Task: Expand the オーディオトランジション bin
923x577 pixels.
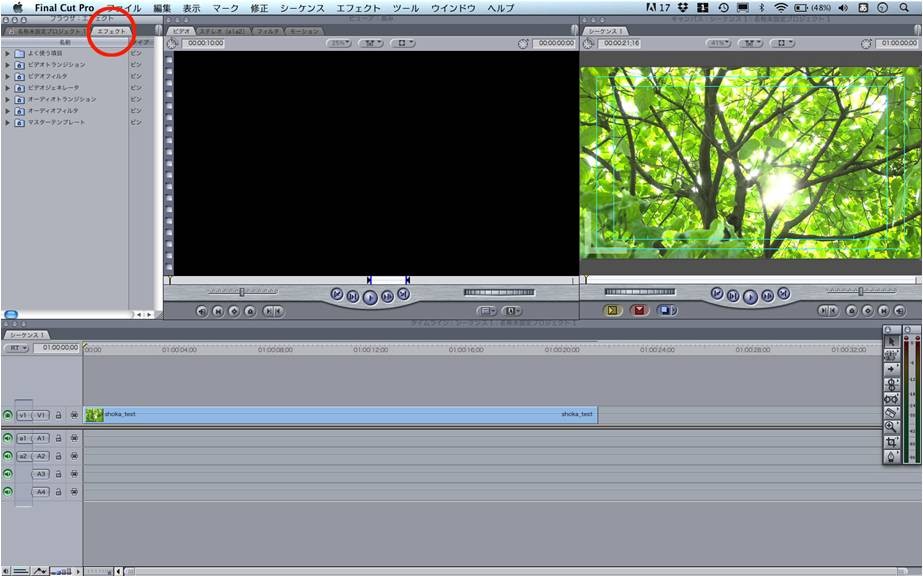Action: tap(8, 99)
